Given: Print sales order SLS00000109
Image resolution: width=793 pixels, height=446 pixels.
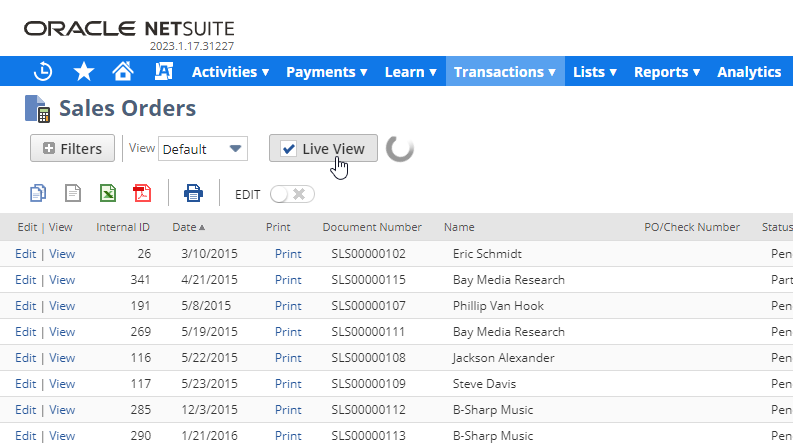Looking at the screenshot, I should 288,384.
